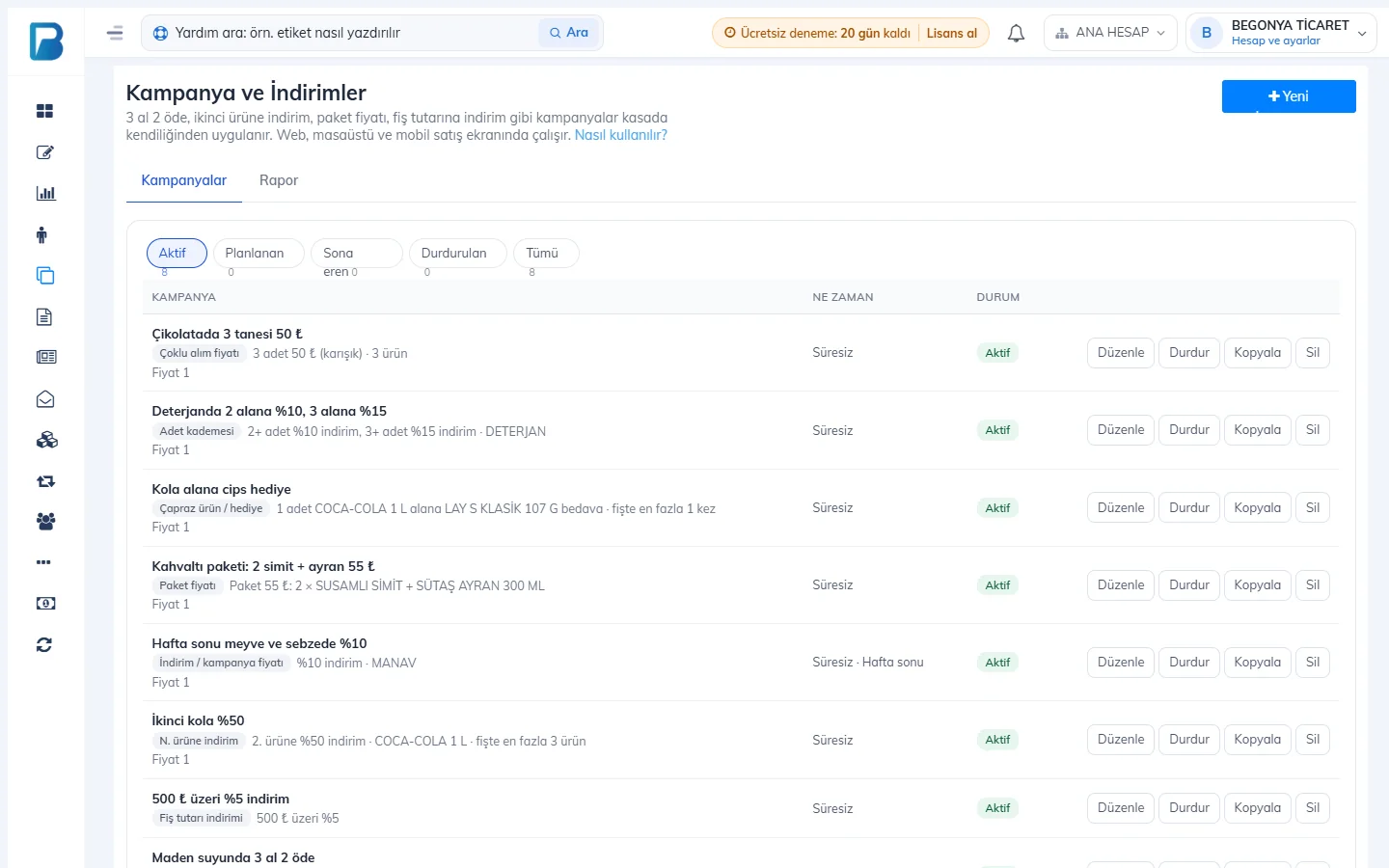The width and height of the screenshot is (1389, 868).
Task: Pause the Deterjanda 2 alana %10 campaign
Action: coord(1189,430)
